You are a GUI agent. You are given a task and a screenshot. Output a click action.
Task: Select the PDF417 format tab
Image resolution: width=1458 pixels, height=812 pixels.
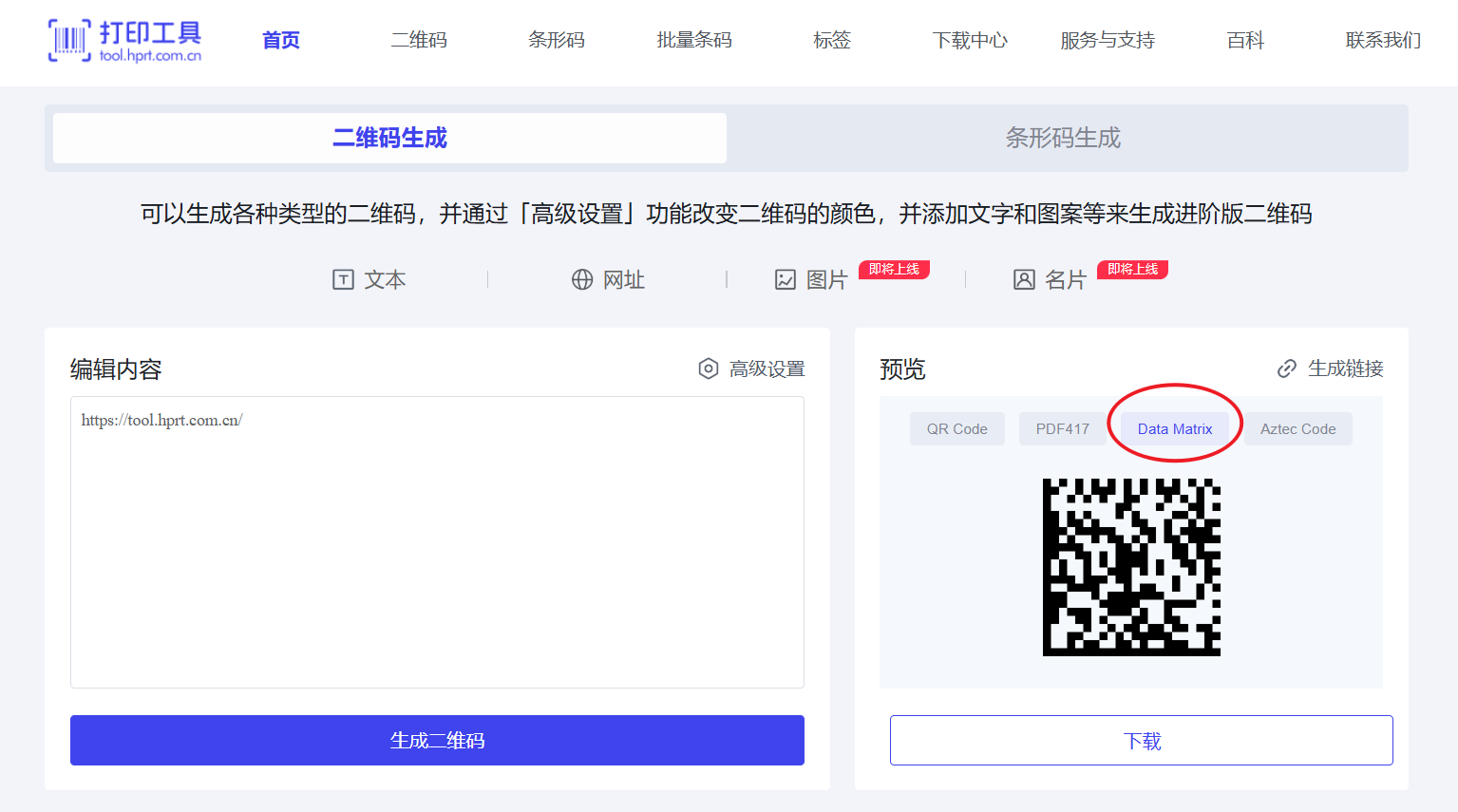tap(1063, 429)
